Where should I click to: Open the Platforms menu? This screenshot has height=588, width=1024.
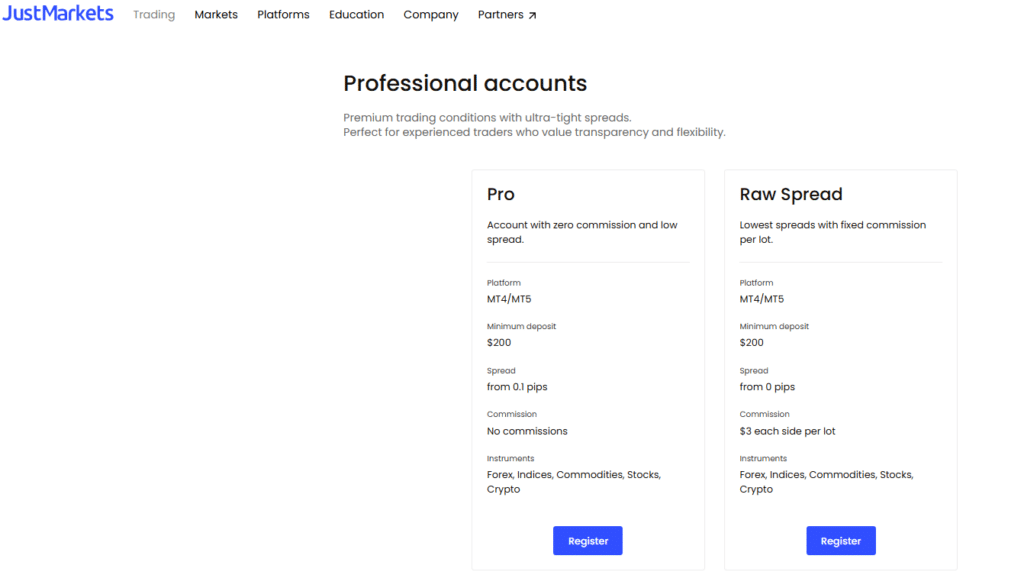point(283,14)
